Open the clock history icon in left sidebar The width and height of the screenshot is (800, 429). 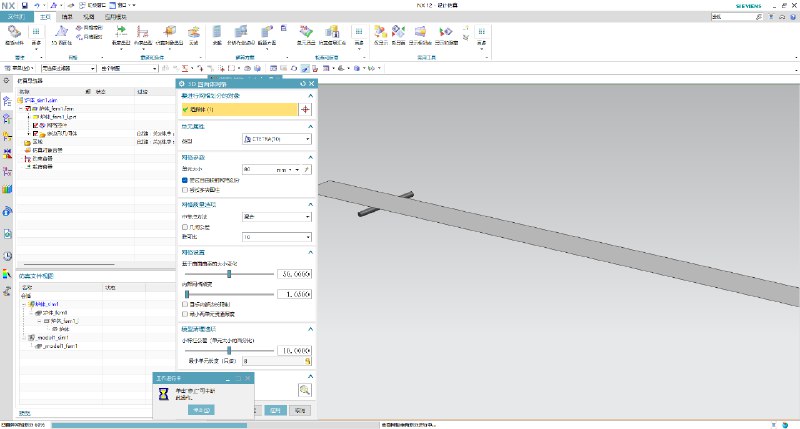coord(7,256)
